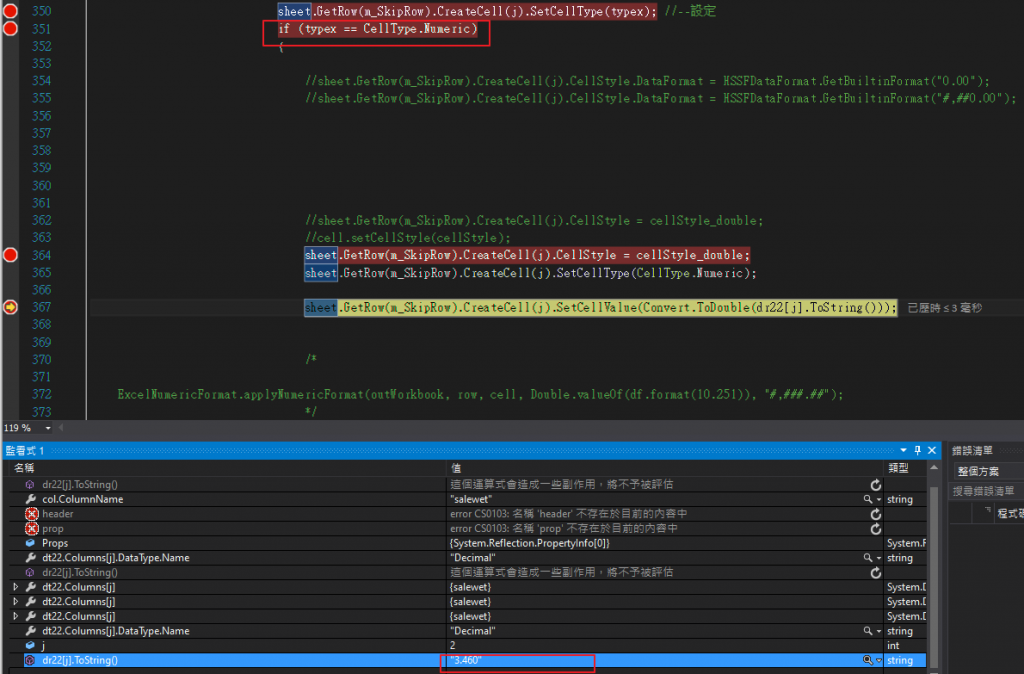Click the error icon beside 'header'
Image resolution: width=1024 pixels, height=674 pixels.
click(31, 514)
